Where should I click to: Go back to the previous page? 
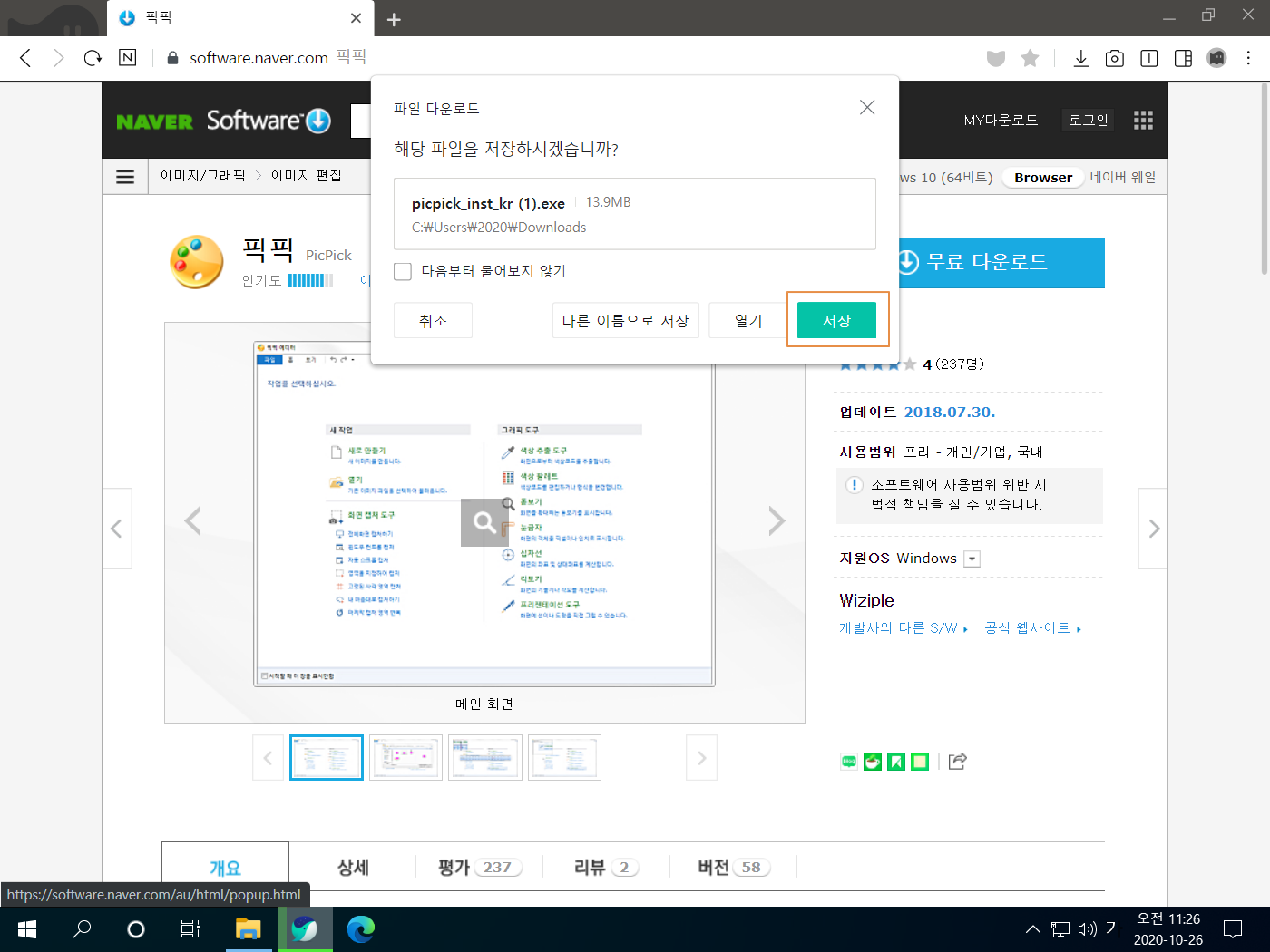tap(25, 58)
